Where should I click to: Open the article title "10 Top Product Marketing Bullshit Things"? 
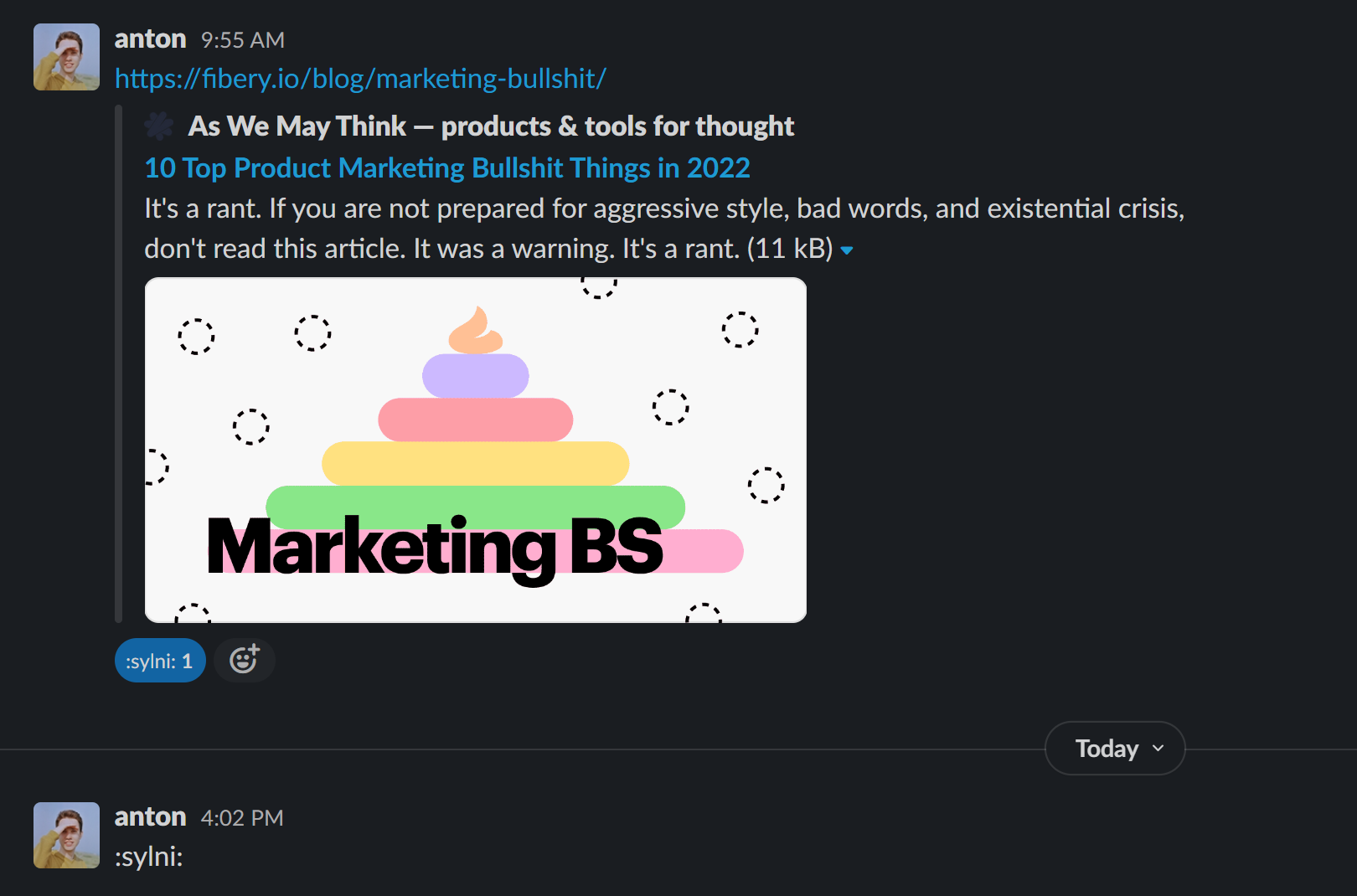pyautogui.click(x=447, y=168)
